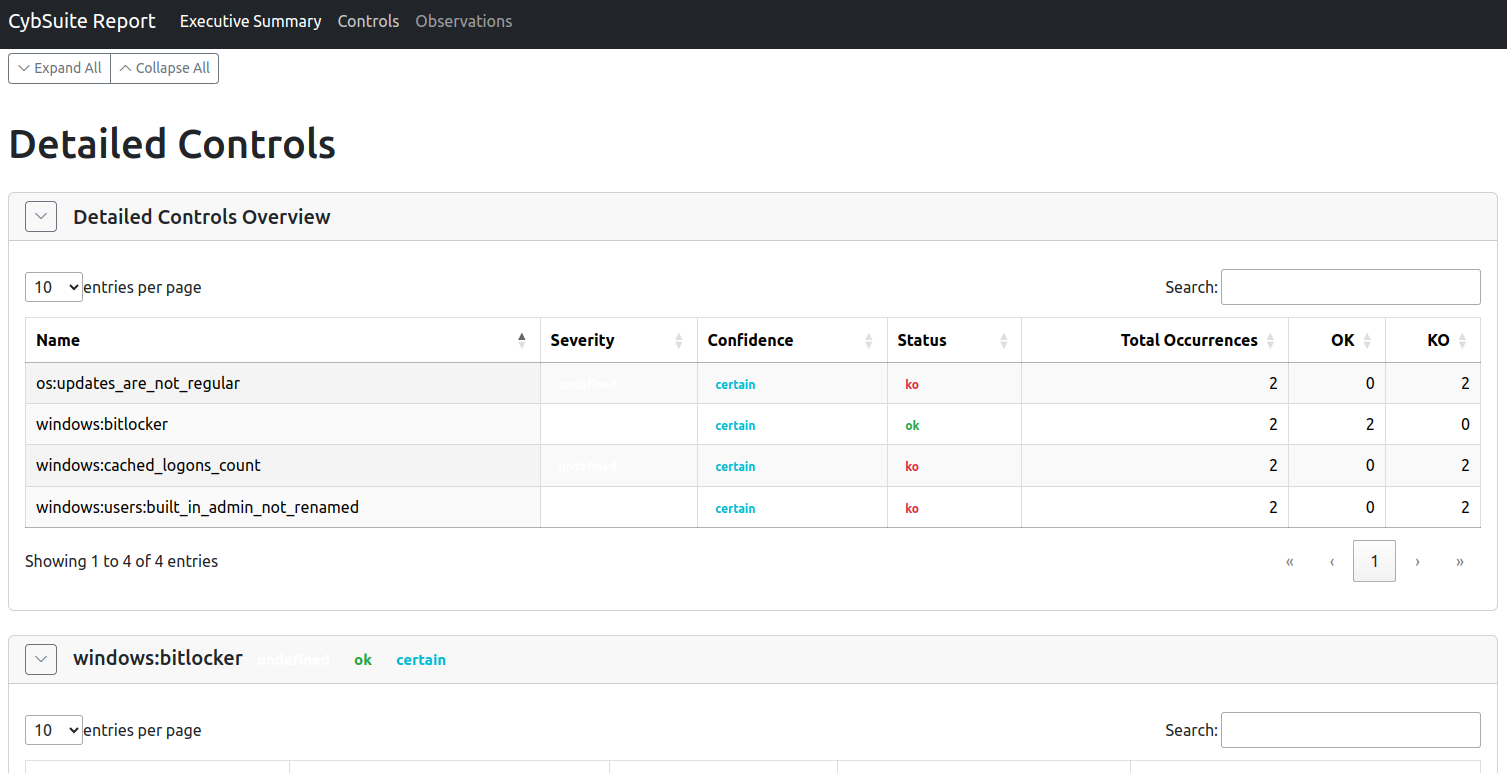
Task: Open entries per page dropdown in overview
Action: pyautogui.click(x=54, y=287)
